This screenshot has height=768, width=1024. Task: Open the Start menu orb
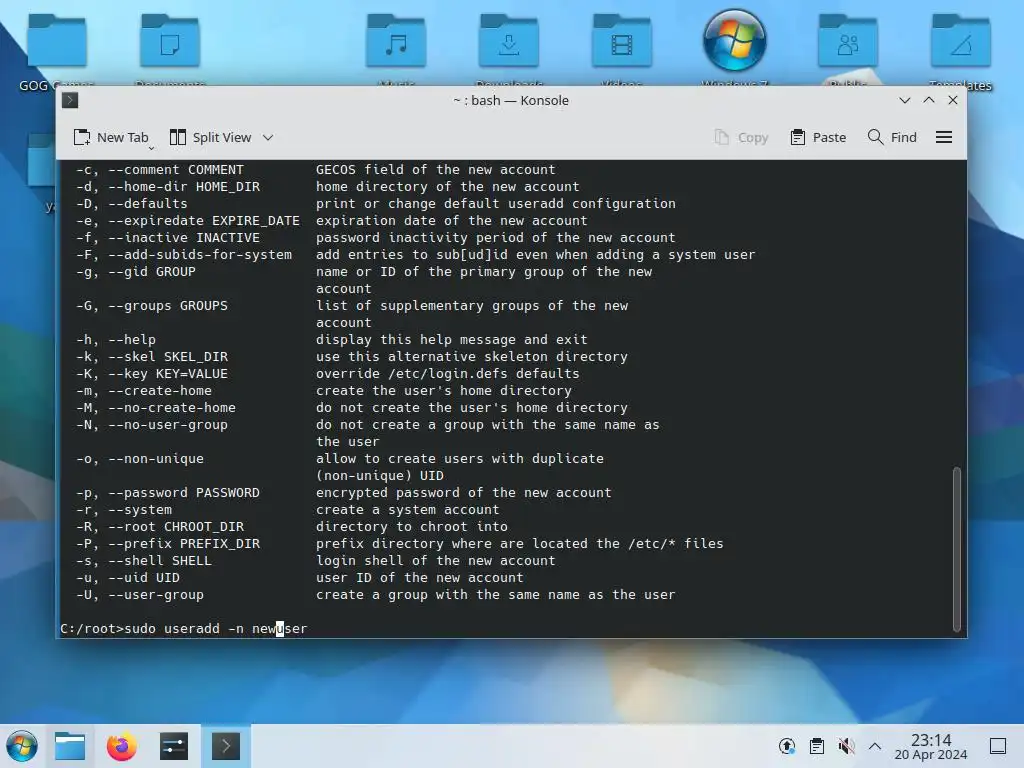22,746
